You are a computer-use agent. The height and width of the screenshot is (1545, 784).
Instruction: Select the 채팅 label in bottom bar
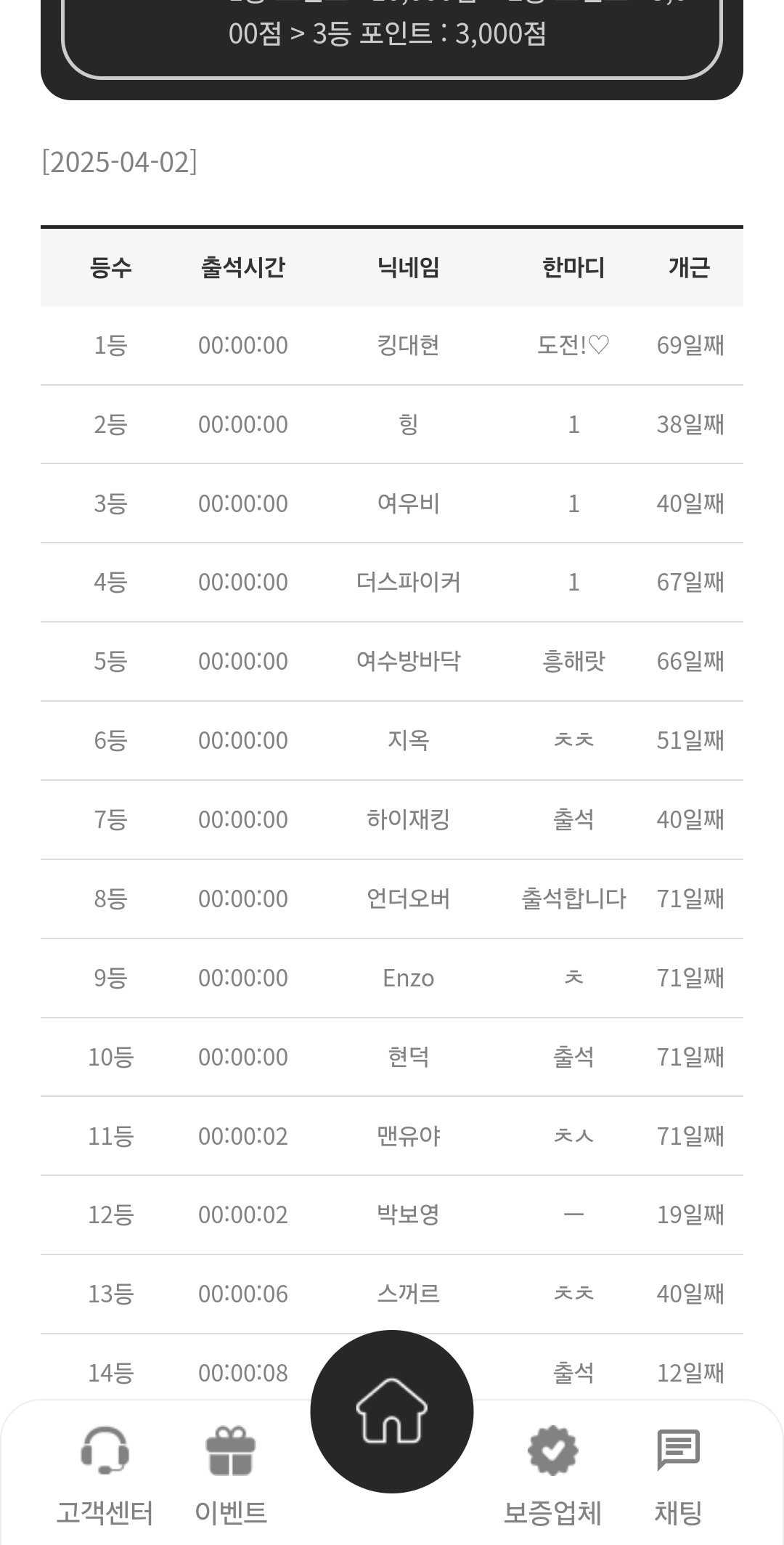point(678,1512)
